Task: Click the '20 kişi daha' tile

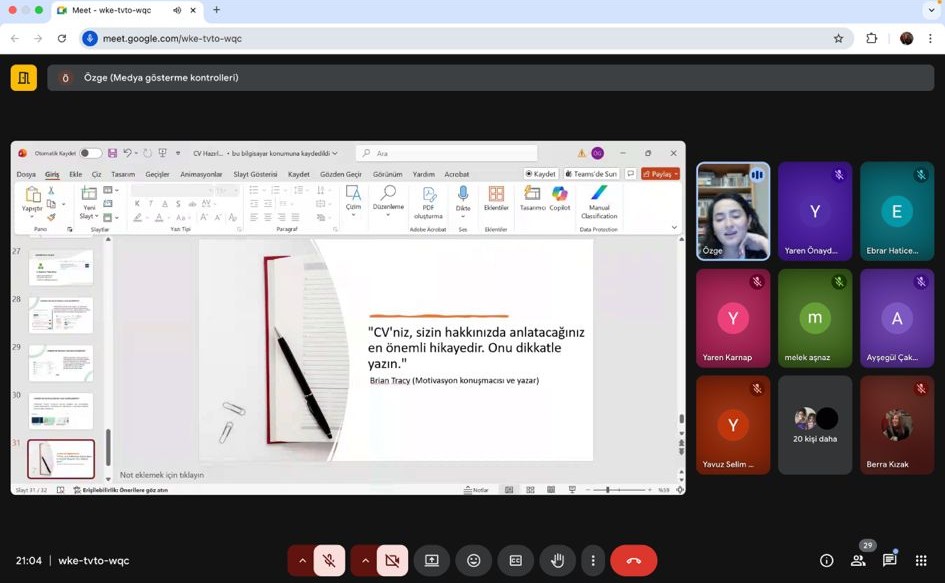Action: click(815, 425)
